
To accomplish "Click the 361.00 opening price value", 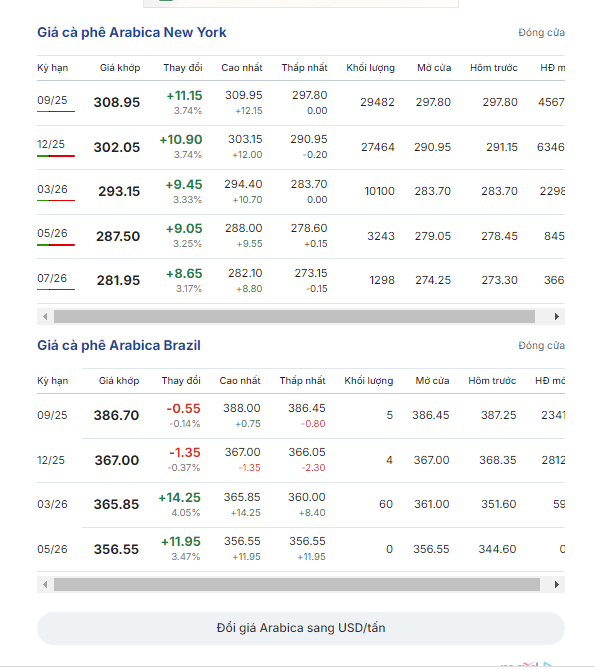I will (432, 504).
